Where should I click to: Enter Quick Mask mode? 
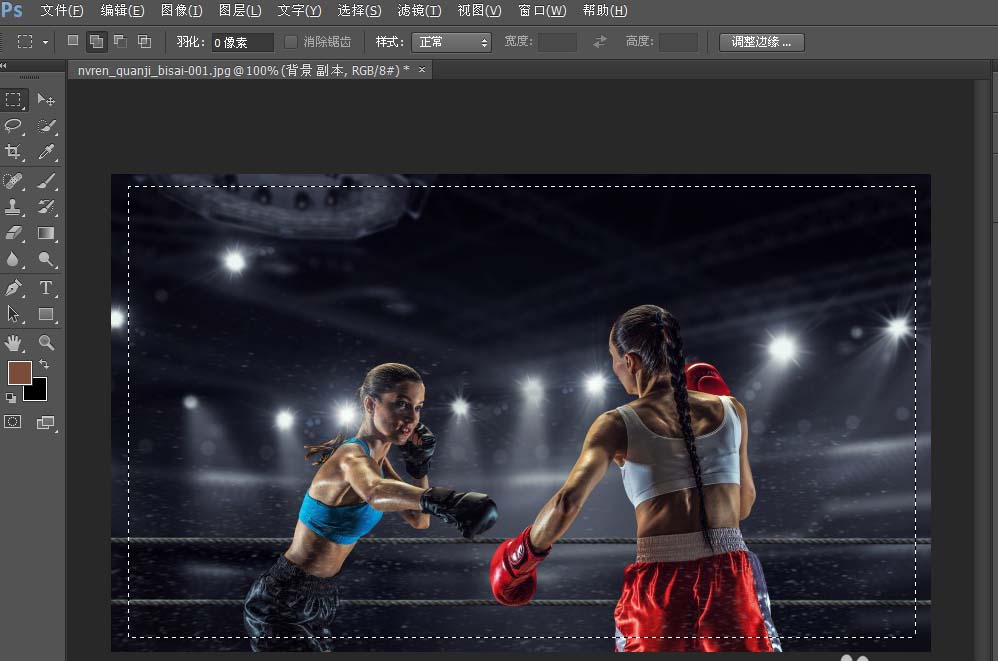pyautogui.click(x=14, y=421)
